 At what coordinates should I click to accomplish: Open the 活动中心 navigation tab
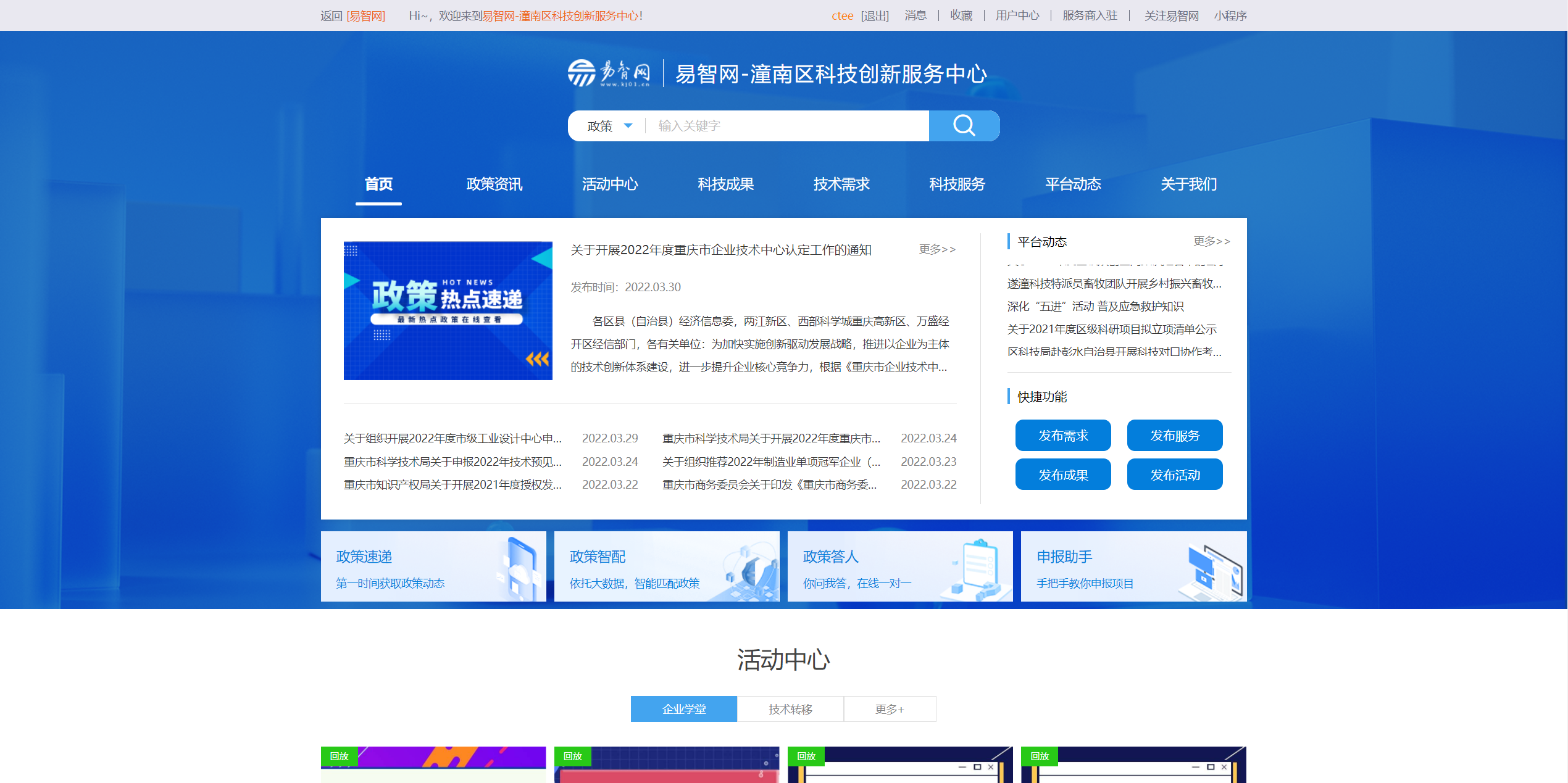pos(610,184)
